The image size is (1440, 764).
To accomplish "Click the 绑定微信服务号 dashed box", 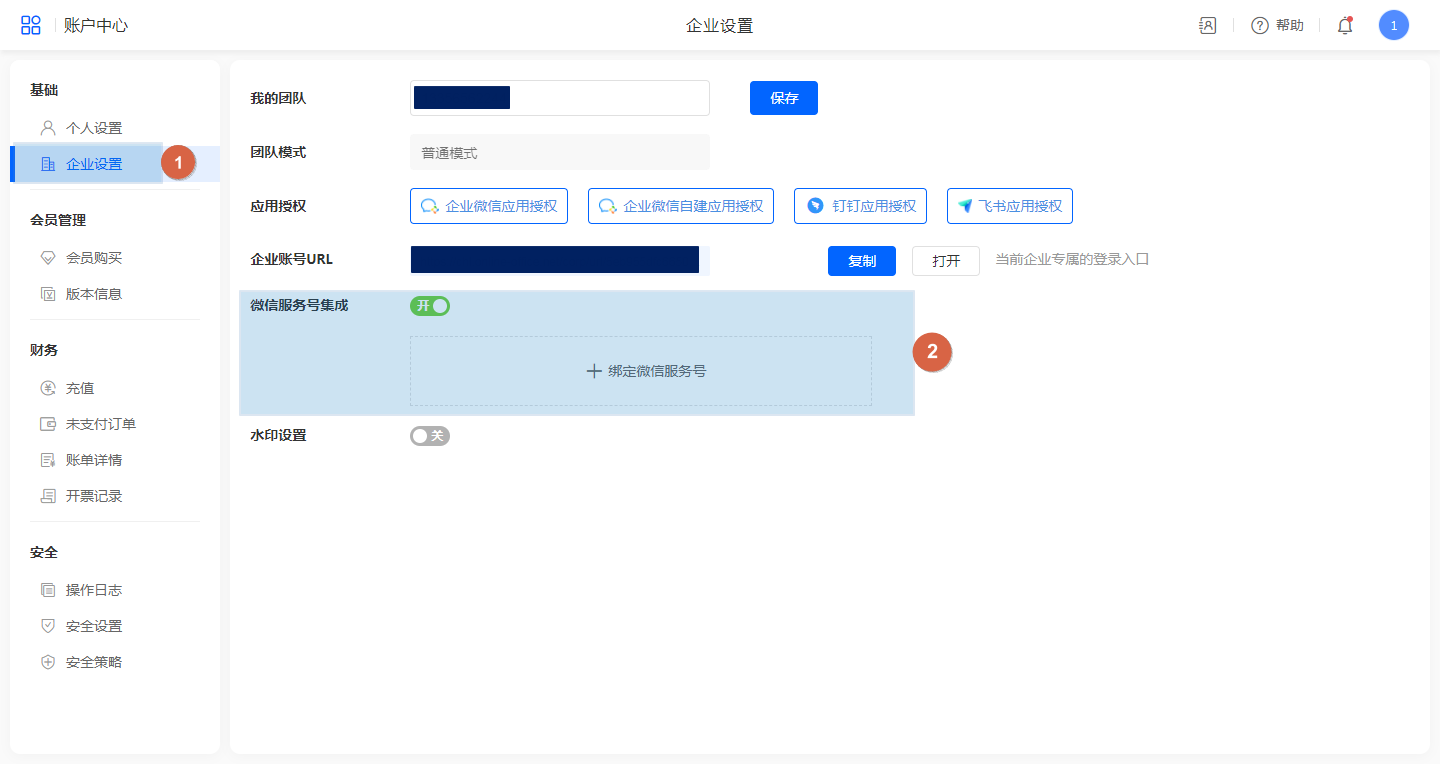I will (640, 371).
